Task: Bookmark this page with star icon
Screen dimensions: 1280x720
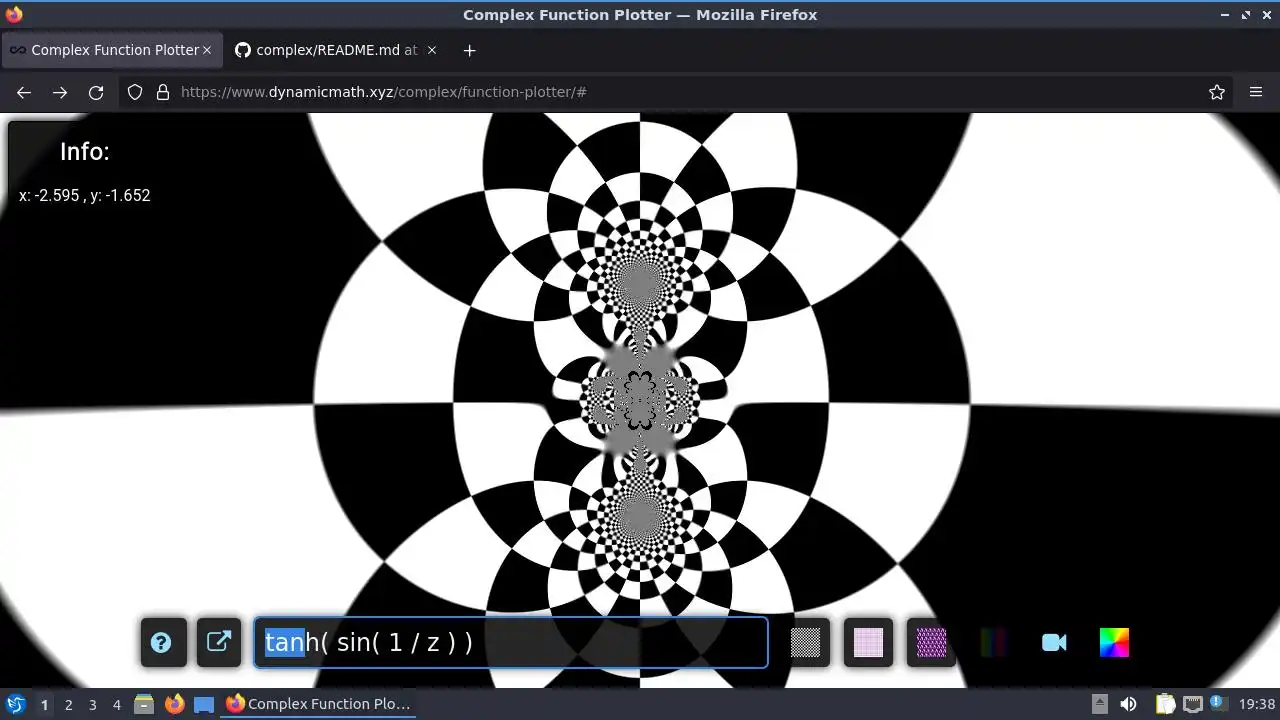Action: [x=1217, y=92]
